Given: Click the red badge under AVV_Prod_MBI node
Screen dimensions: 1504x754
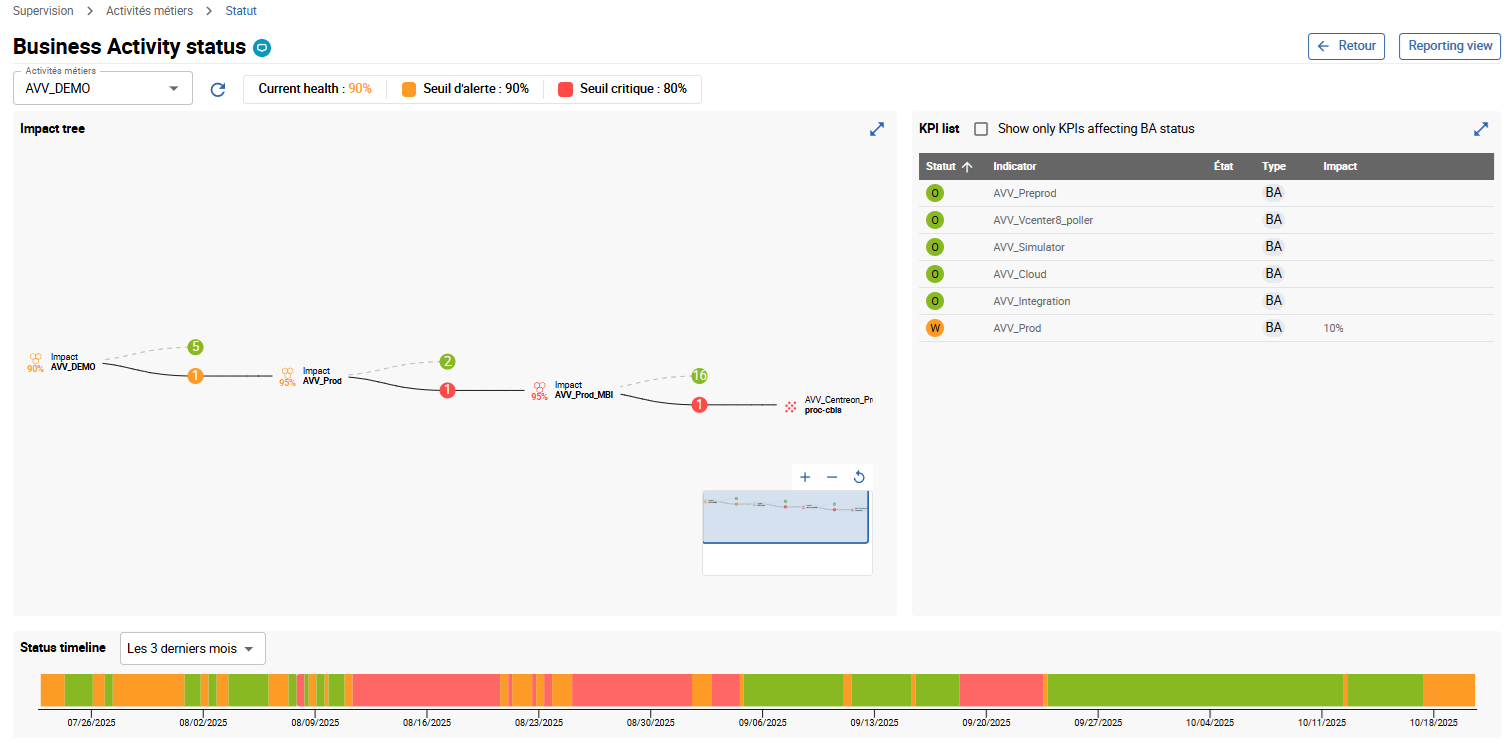Looking at the screenshot, I should click(x=699, y=405).
